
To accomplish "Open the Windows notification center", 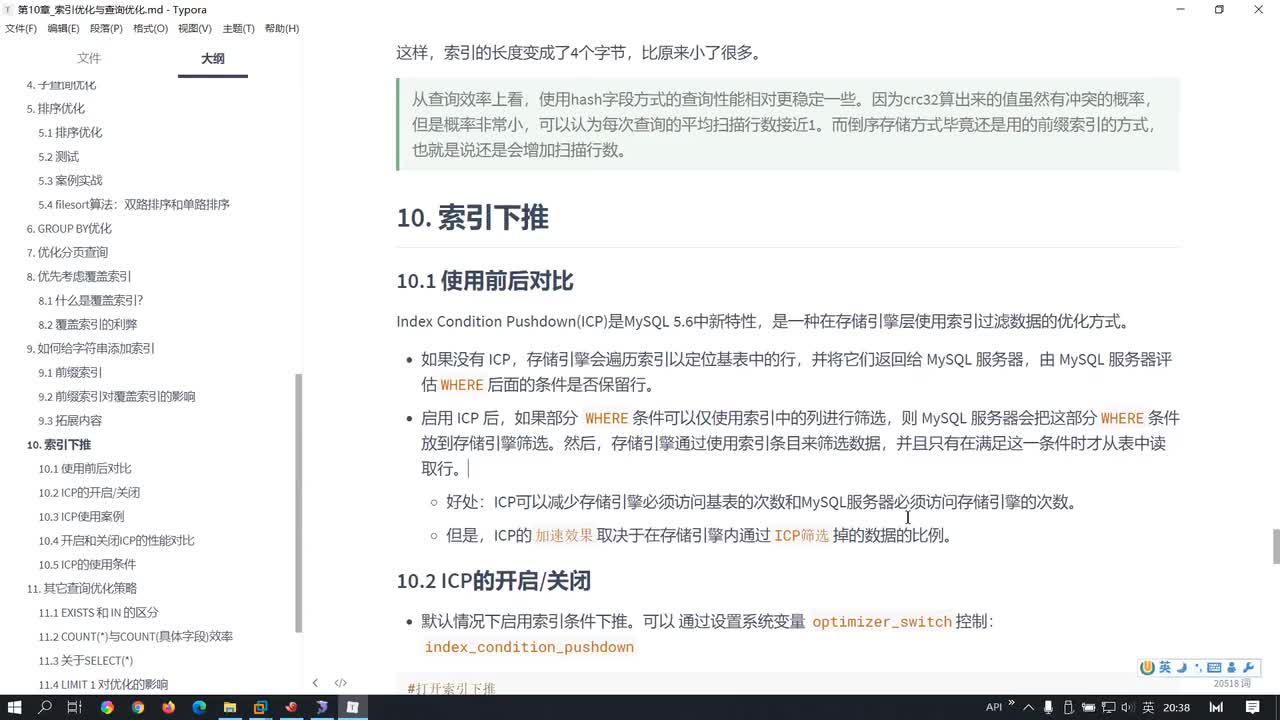I will click(1252, 708).
